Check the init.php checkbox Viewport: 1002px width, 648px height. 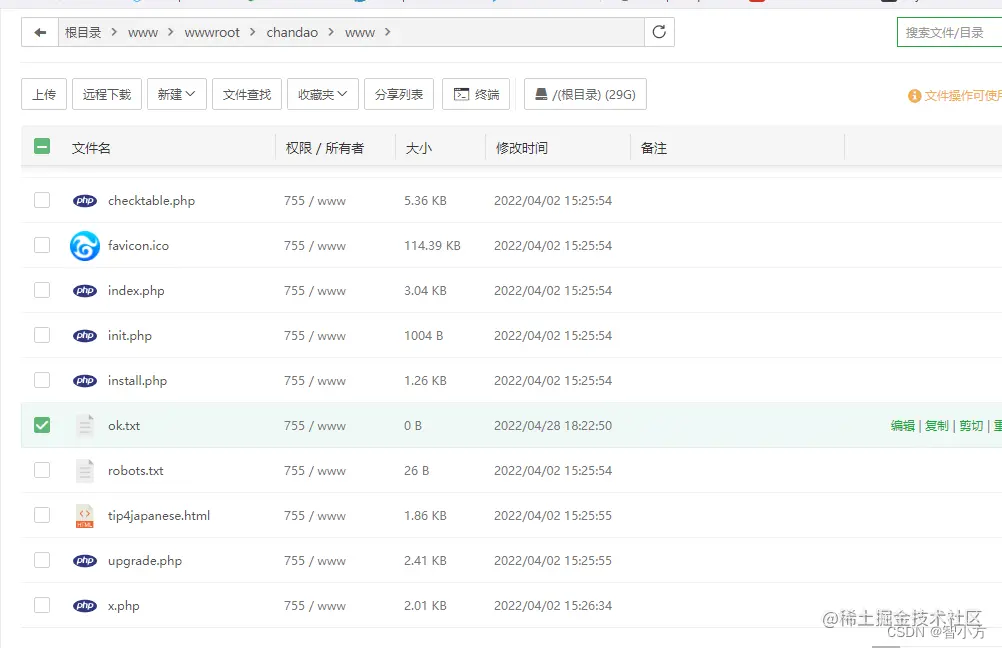pos(42,335)
